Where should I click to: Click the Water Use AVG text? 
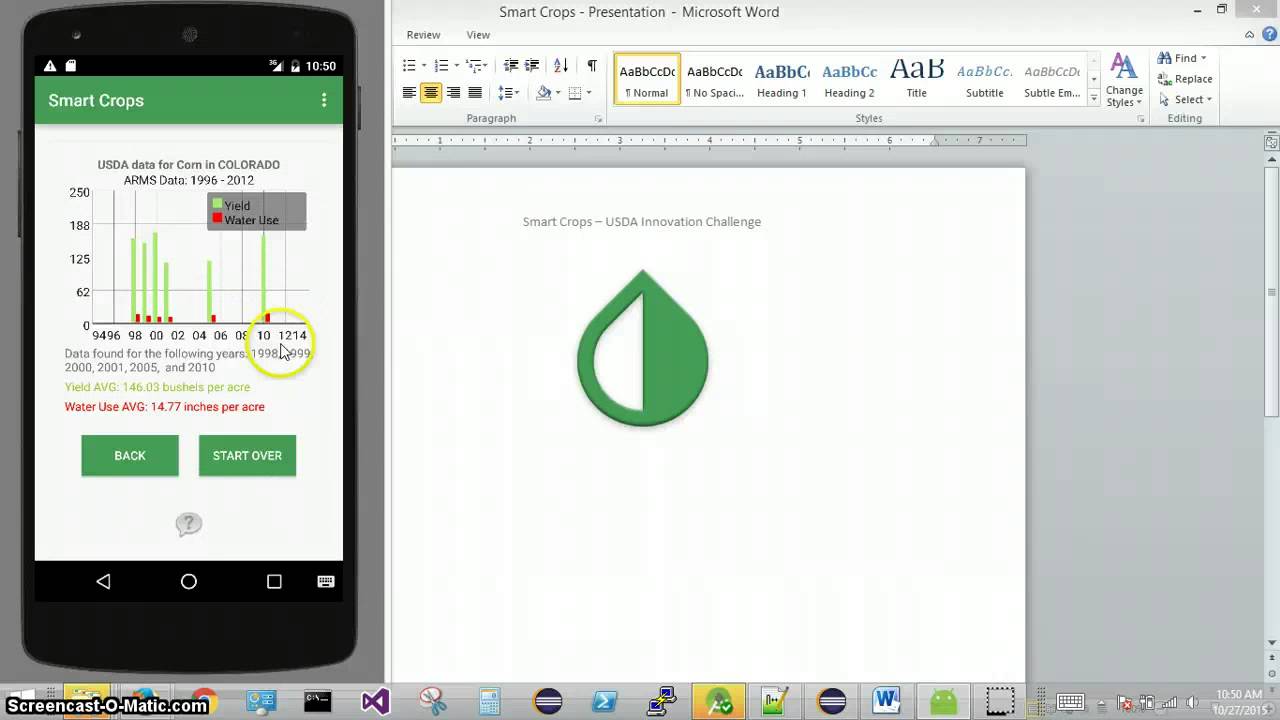pos(165,407)
